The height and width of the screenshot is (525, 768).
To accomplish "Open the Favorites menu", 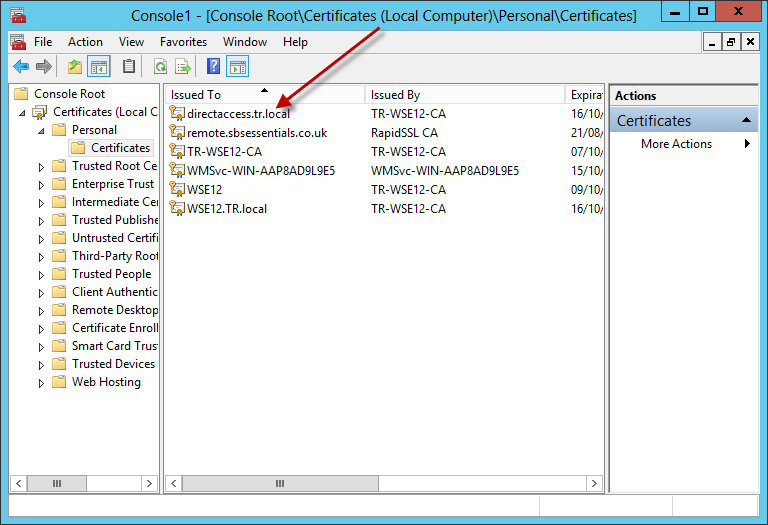I will 183,42.
